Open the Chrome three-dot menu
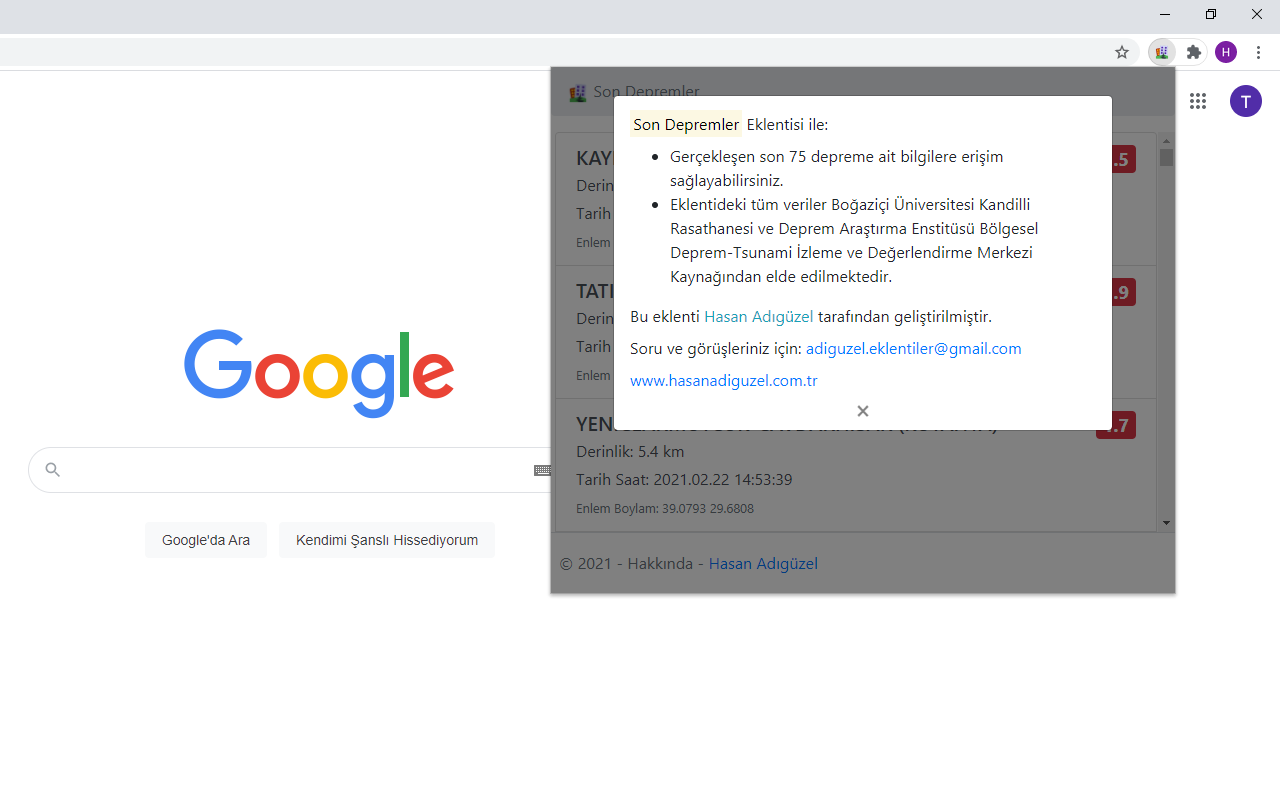The width and height of the screenshot is (1280, 800). pyautogui.click(x=1258, y=52)
